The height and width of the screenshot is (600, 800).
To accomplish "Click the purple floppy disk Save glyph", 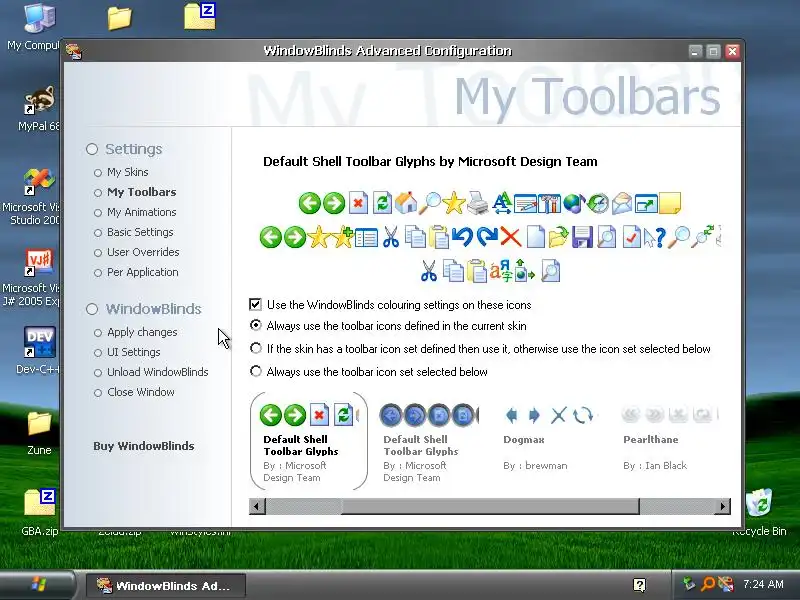I will [x=582, y=237].
